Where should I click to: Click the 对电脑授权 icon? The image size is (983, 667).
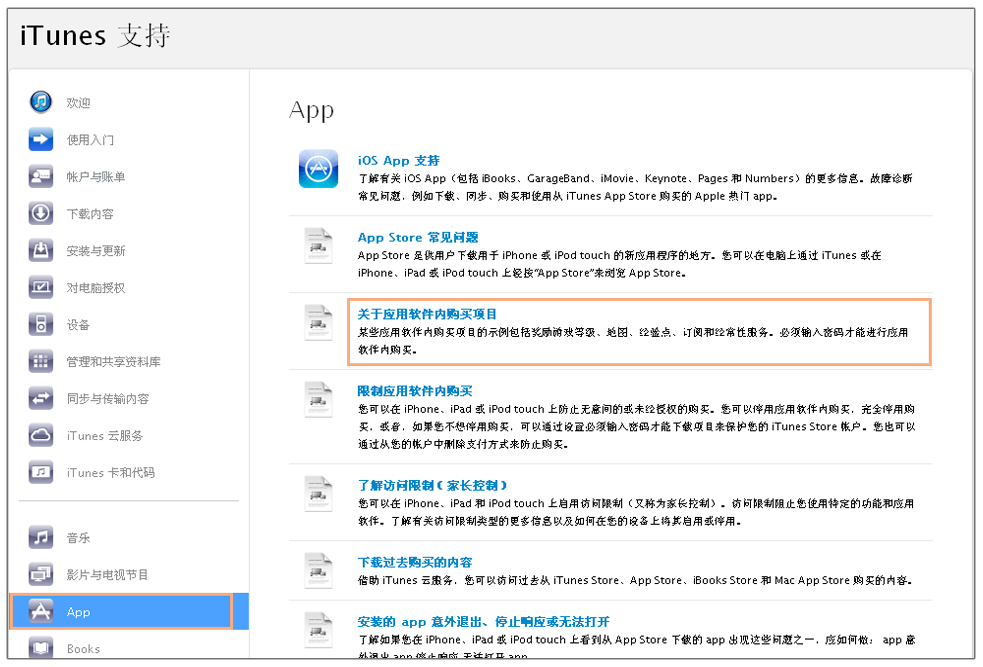[41, 287]
